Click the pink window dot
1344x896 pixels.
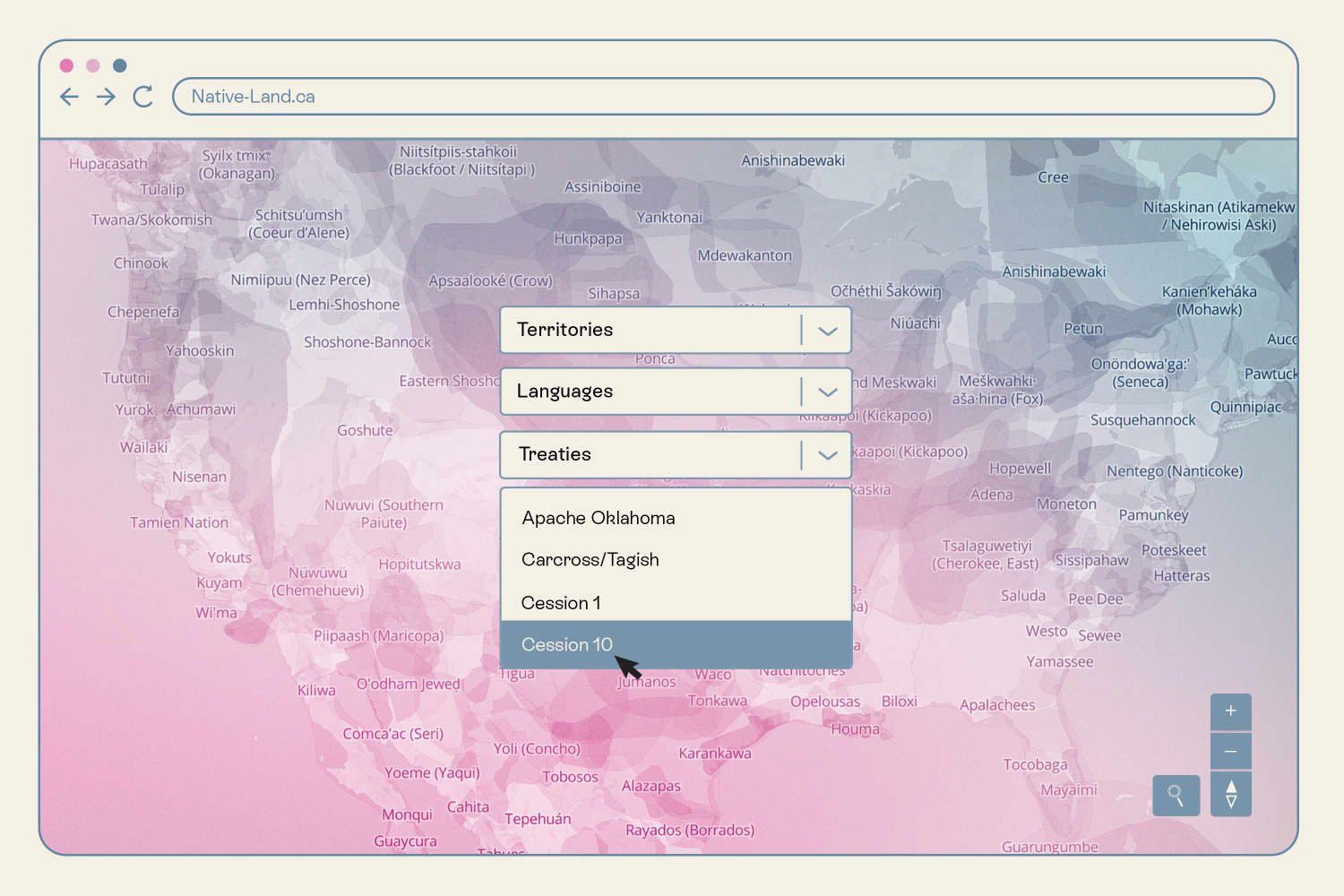point(66,65)
